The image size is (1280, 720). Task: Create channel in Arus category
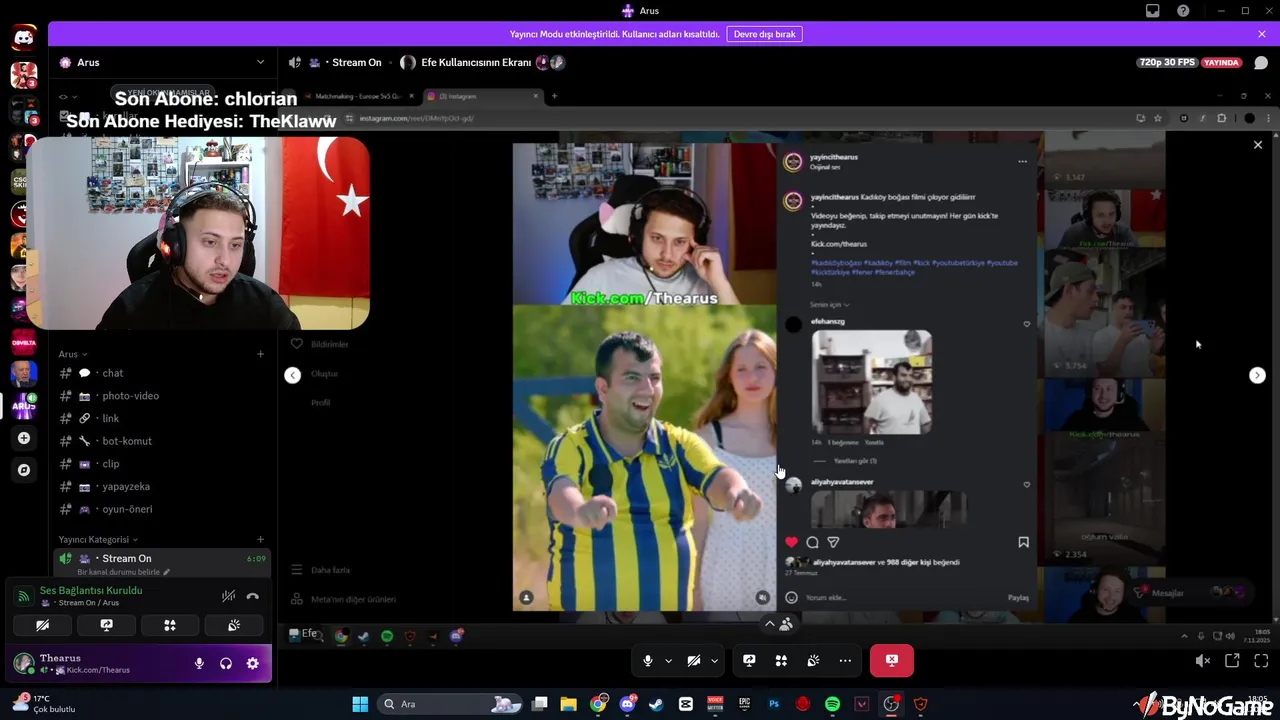(x=260, y=354)
